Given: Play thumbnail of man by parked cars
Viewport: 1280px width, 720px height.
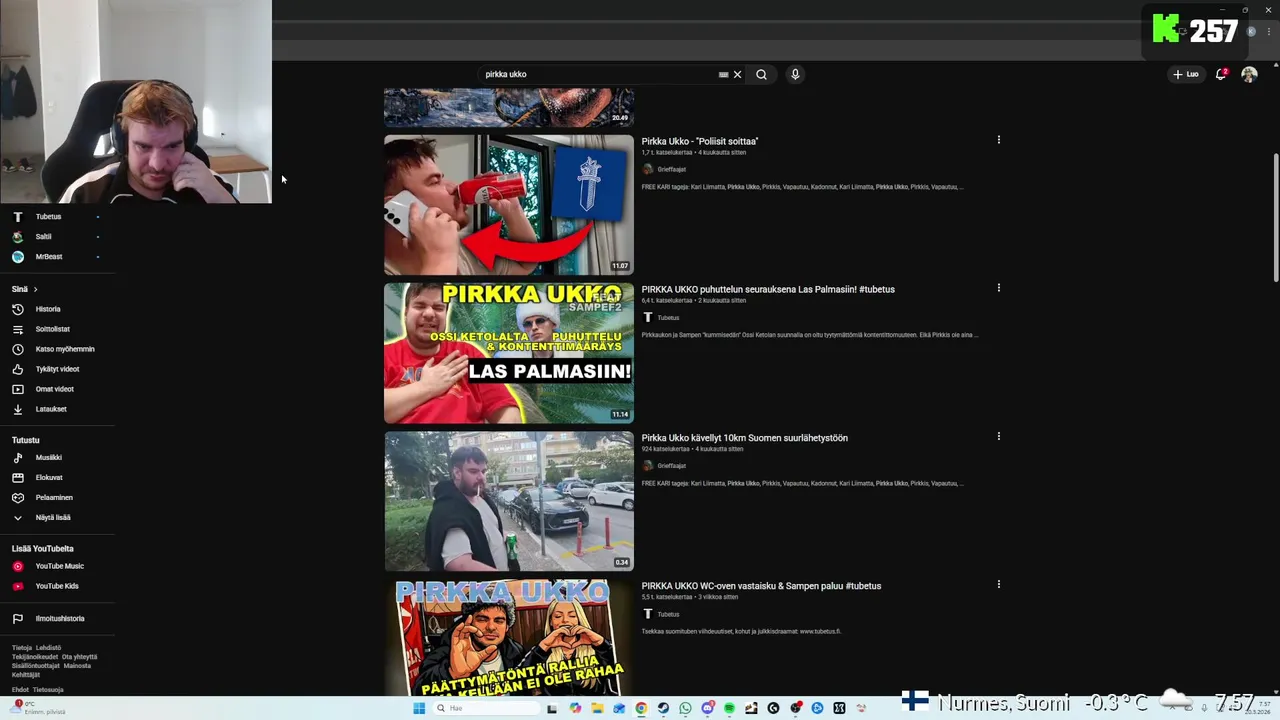Looking at the screenshot, I should coord(509,501).
